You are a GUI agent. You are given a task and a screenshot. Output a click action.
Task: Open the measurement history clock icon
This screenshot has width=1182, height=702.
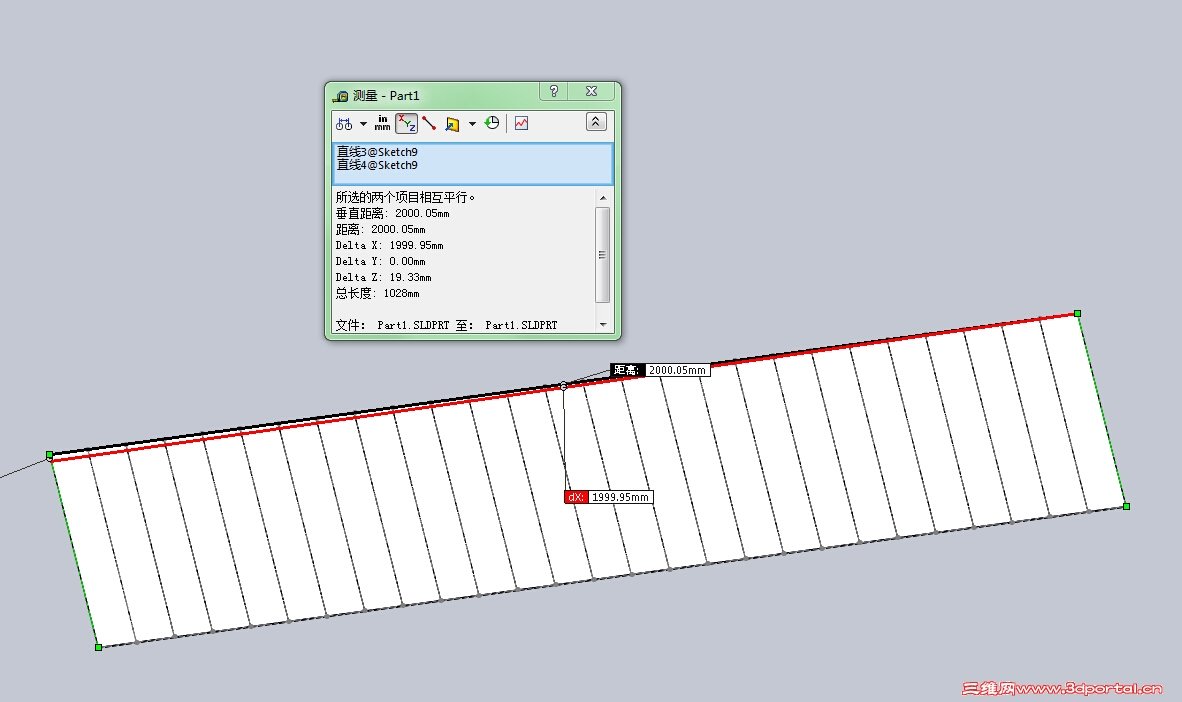click(x=492, y=123)
